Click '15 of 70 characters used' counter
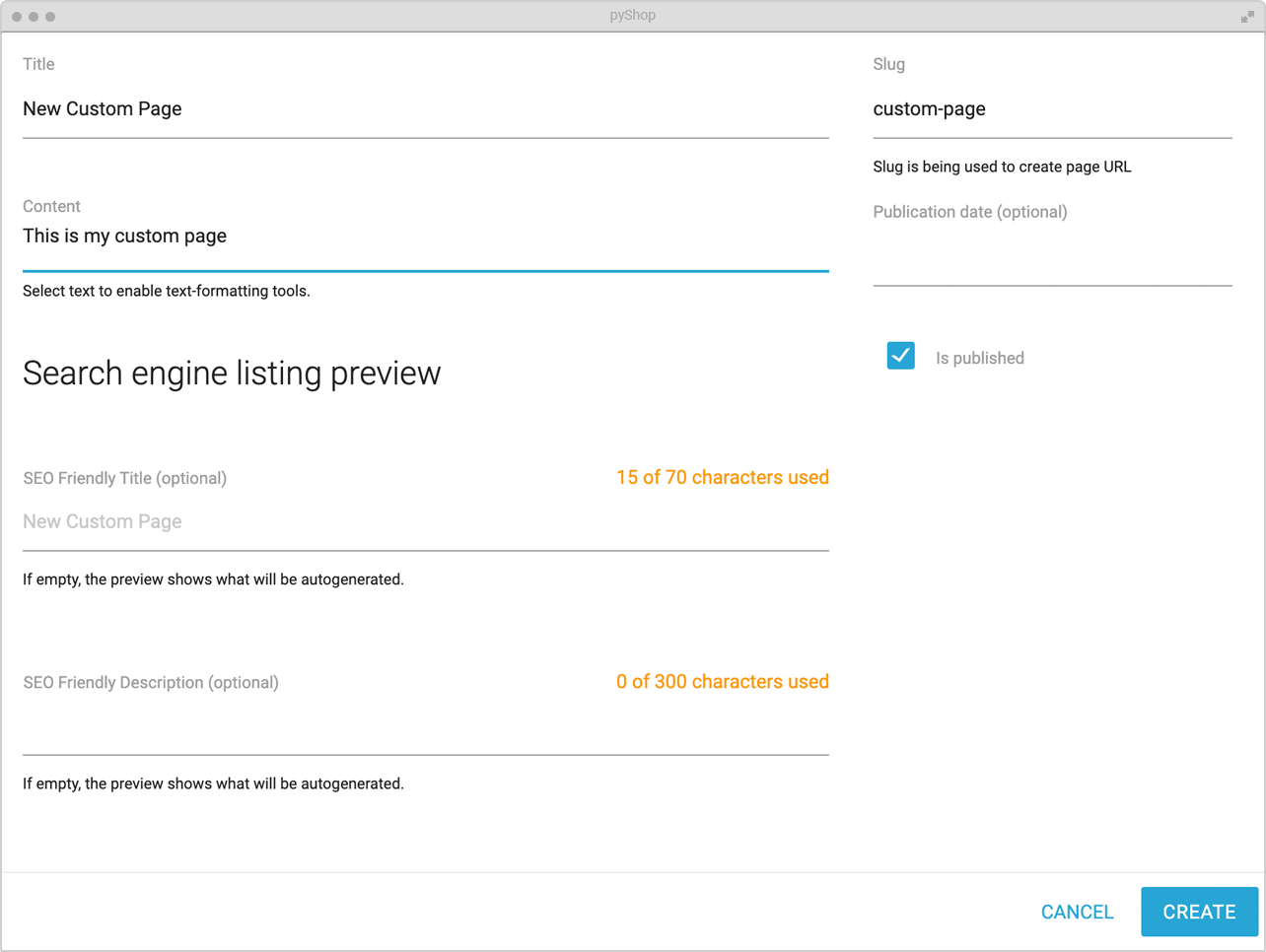 [x=722, y=477]
